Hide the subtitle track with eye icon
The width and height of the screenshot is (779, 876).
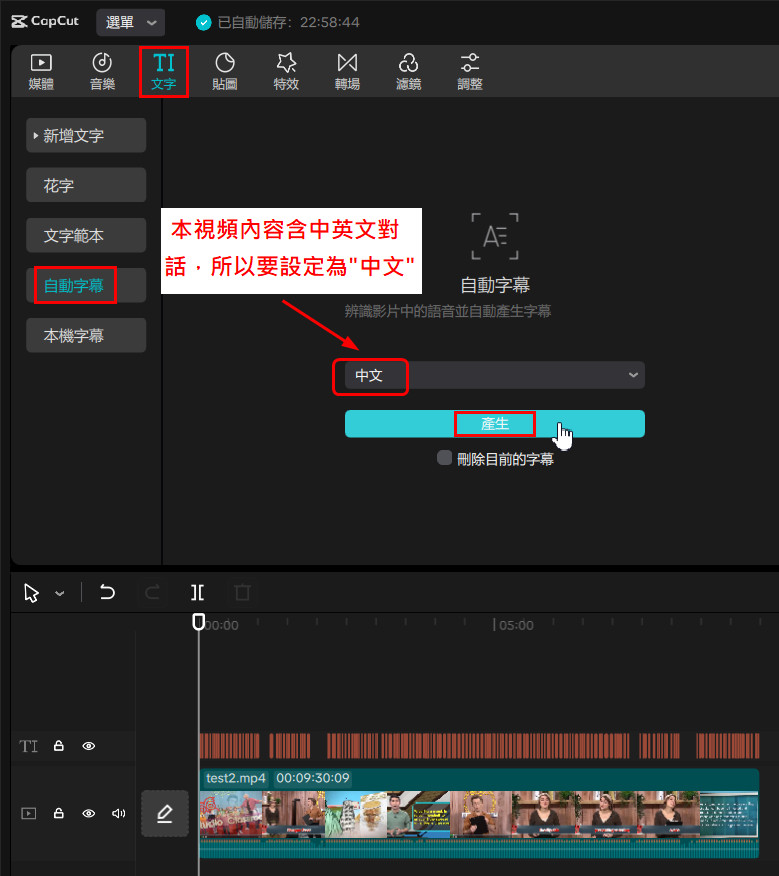pyautogui.click(x=89, y=746)
